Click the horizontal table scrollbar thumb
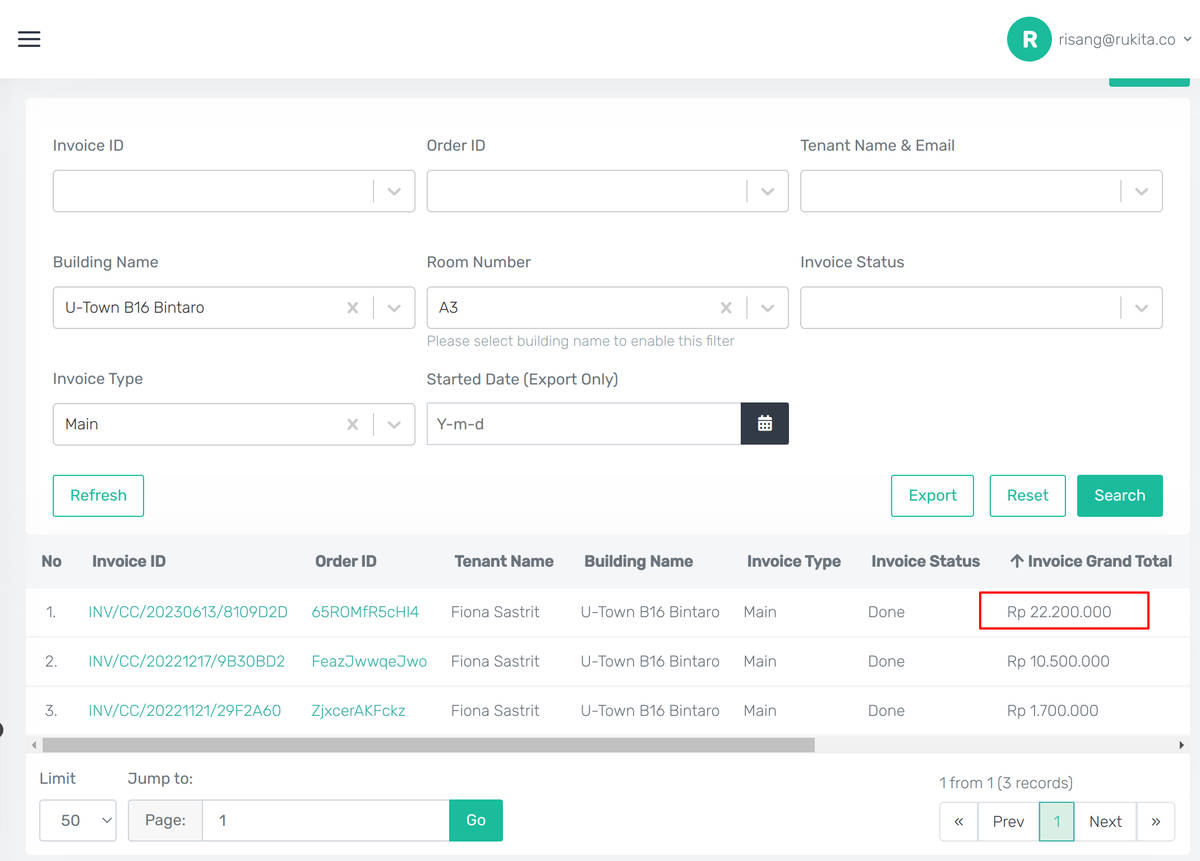Screen dimensions: 1200x861 click(x=428, y=745)
